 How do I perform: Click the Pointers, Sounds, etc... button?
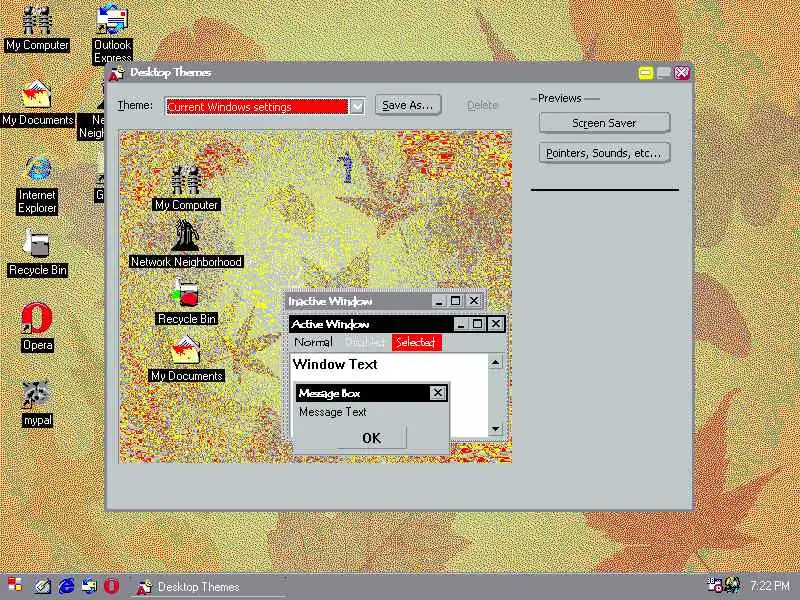point(604,153)
